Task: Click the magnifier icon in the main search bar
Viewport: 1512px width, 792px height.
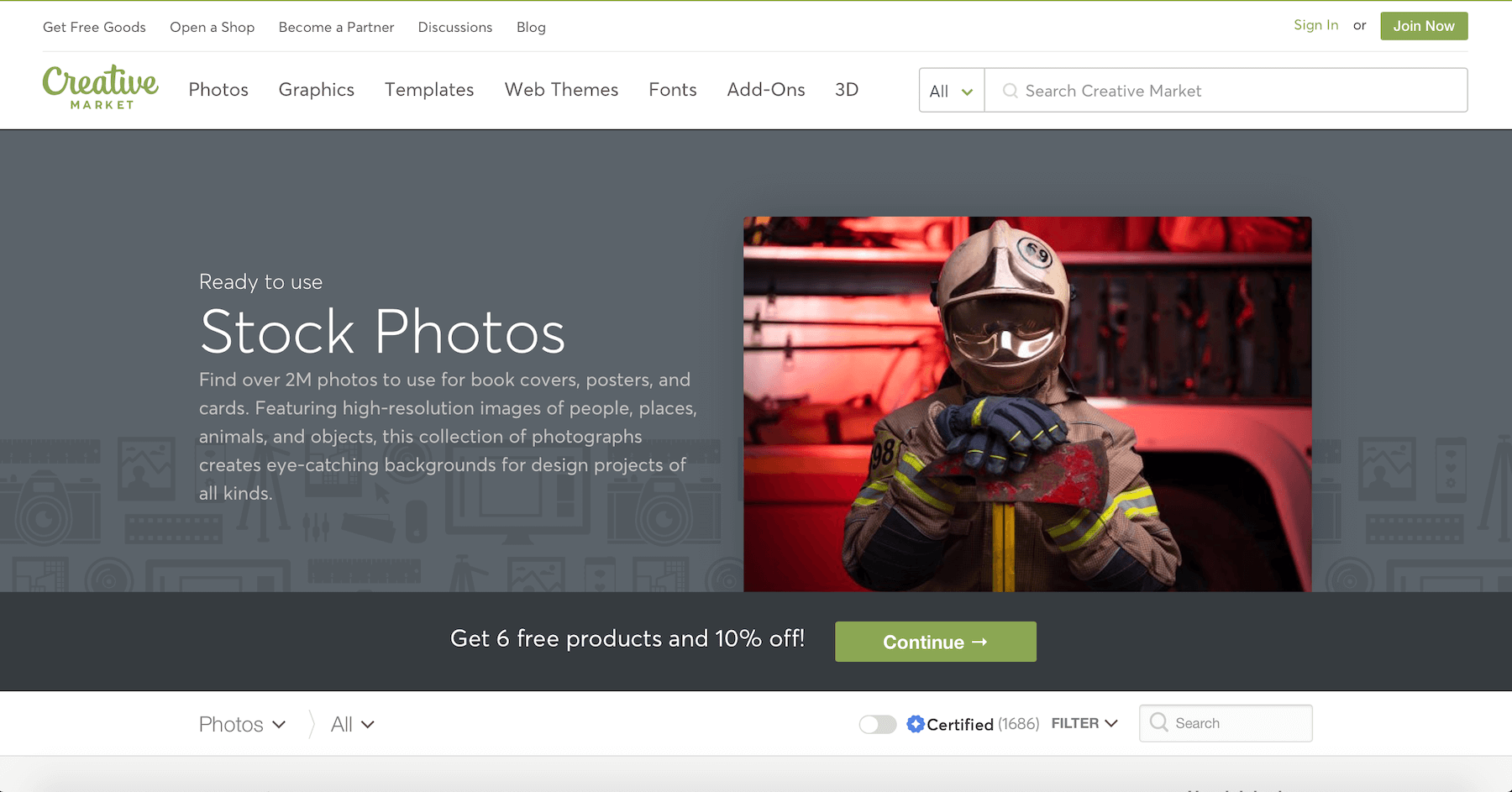Action: [x=1010, y=90]
